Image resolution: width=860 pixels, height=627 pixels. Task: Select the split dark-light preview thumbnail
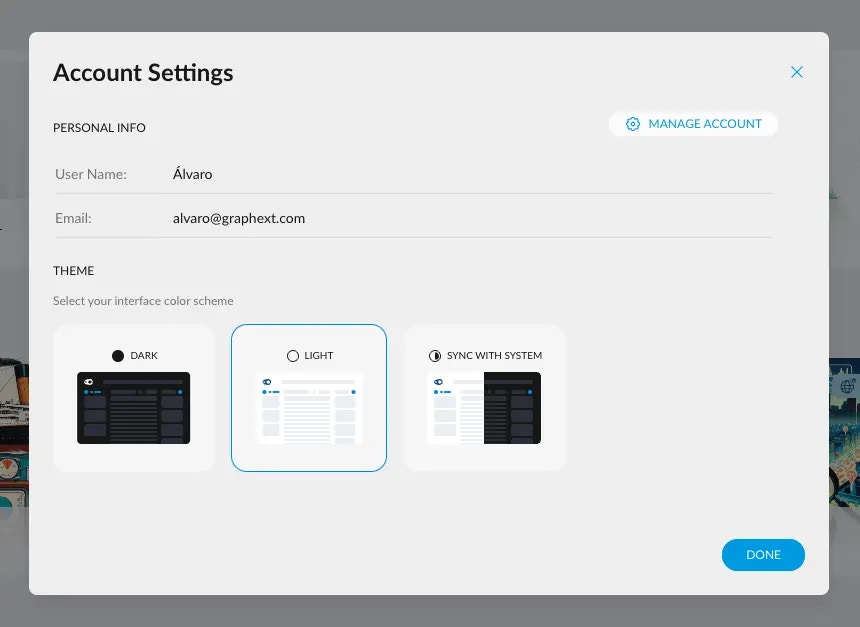point(484,408)
